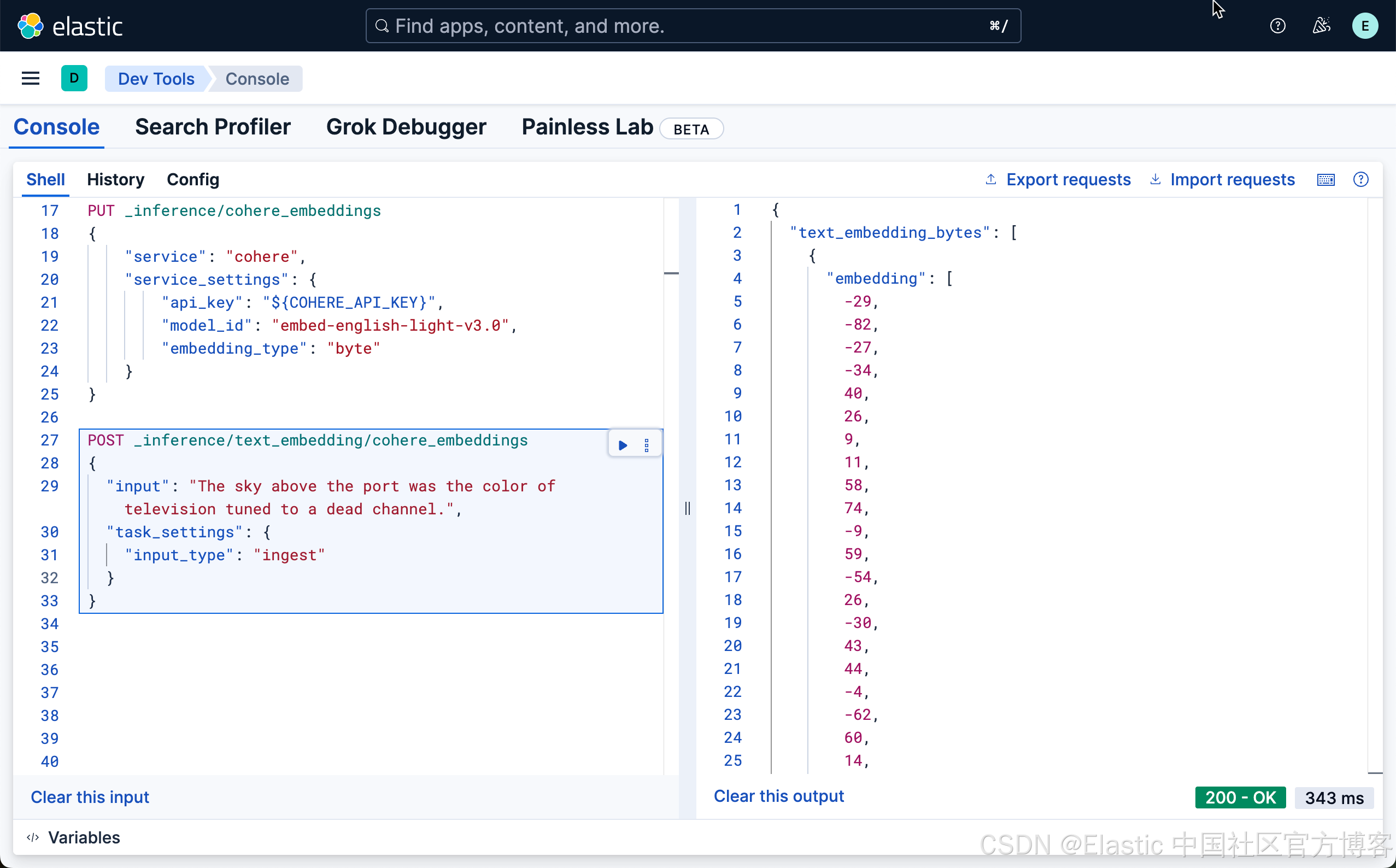The height and width of the screenshot is (868, 1396).
Task: Switch to the History tab
Action: point(115,180)
